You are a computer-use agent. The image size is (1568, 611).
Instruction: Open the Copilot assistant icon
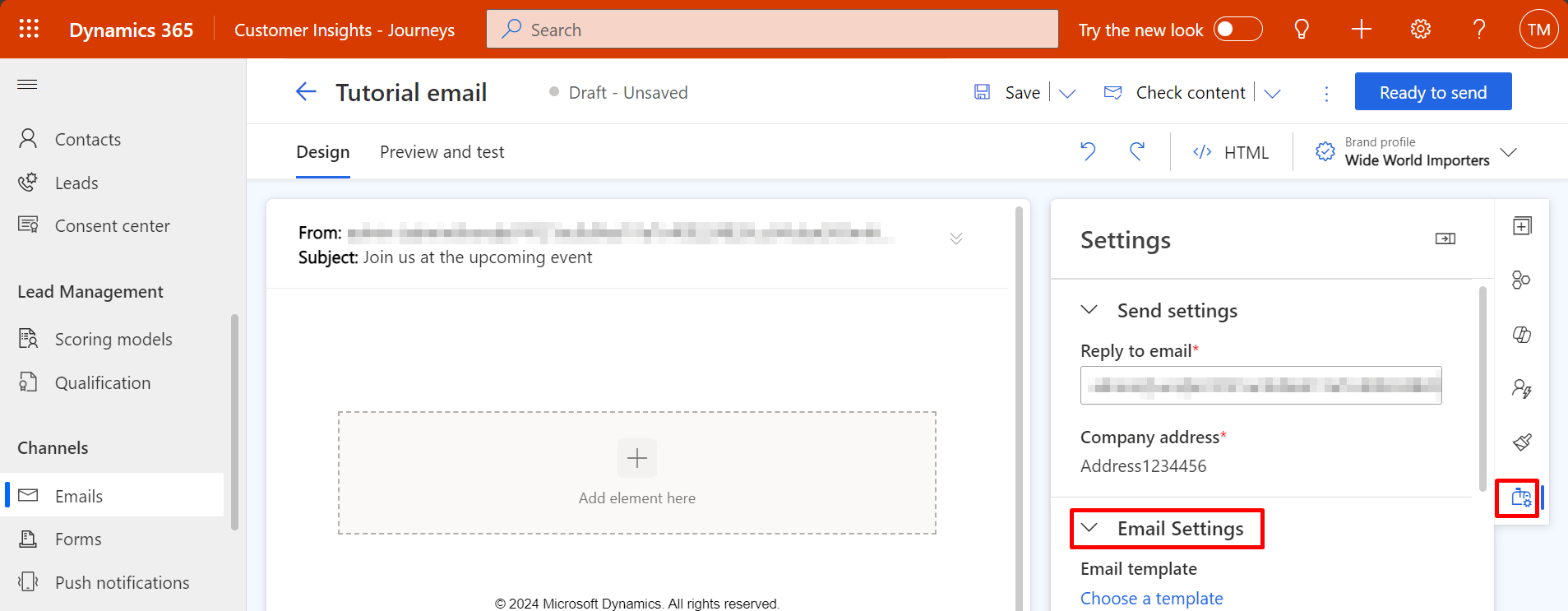click(x=1522, y=335)
